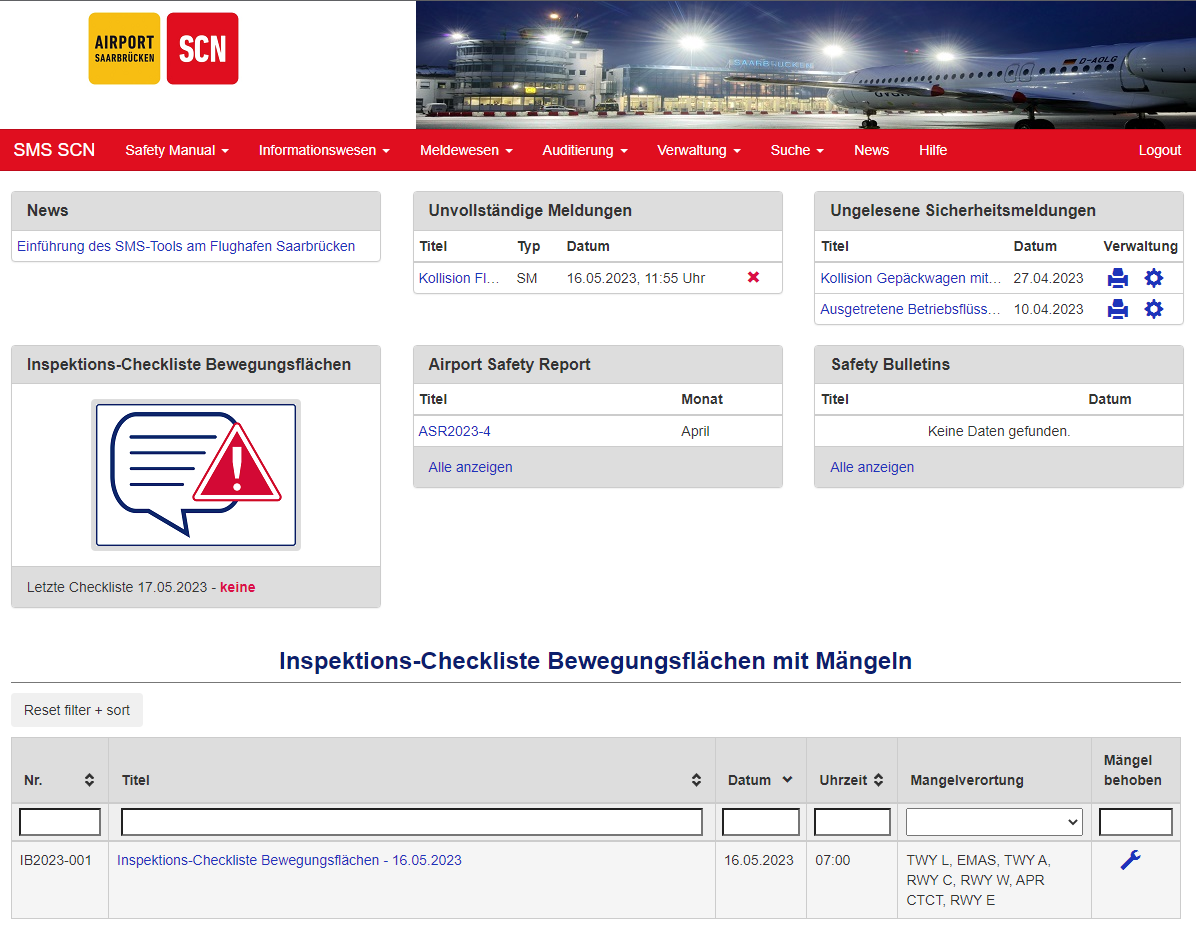Toggle sort order of Datum column

pos(787,780)
